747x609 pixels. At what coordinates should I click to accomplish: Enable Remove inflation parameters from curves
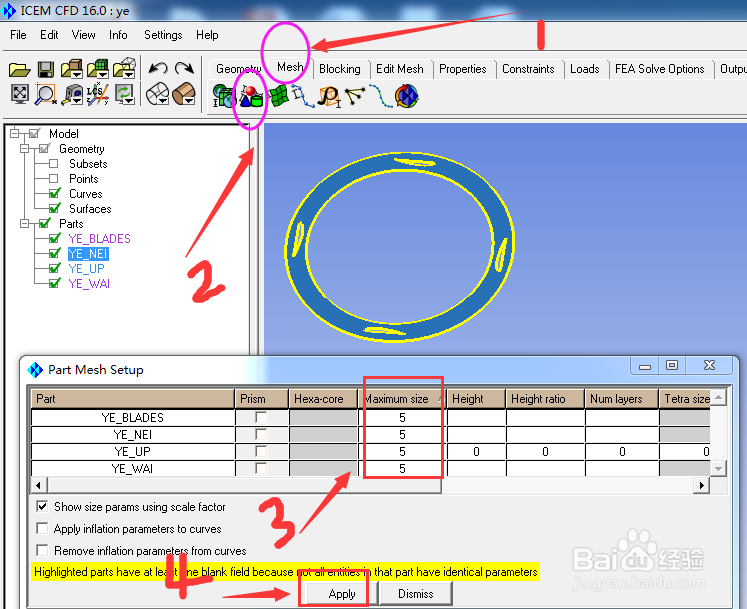[x=42, y=550]
